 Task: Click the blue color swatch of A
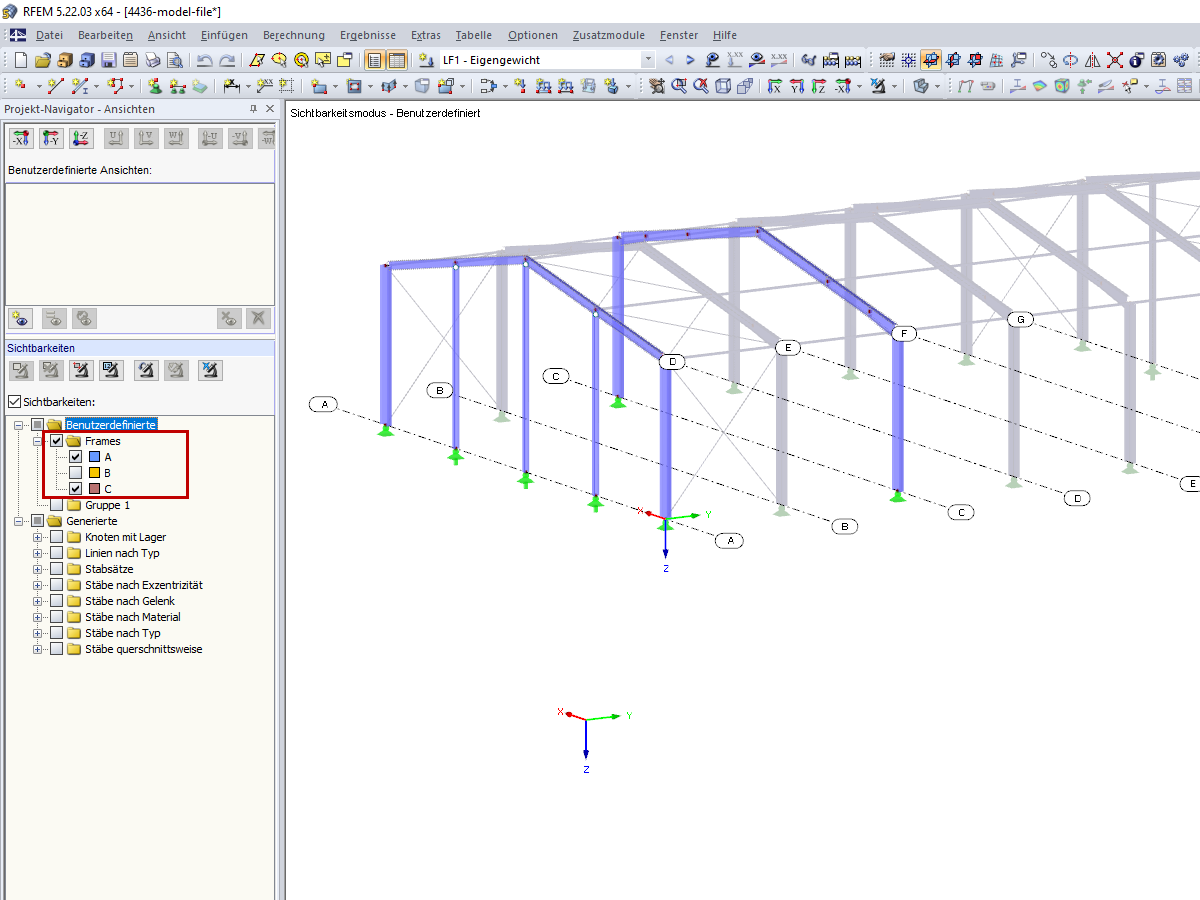click(x=94, y=457)
